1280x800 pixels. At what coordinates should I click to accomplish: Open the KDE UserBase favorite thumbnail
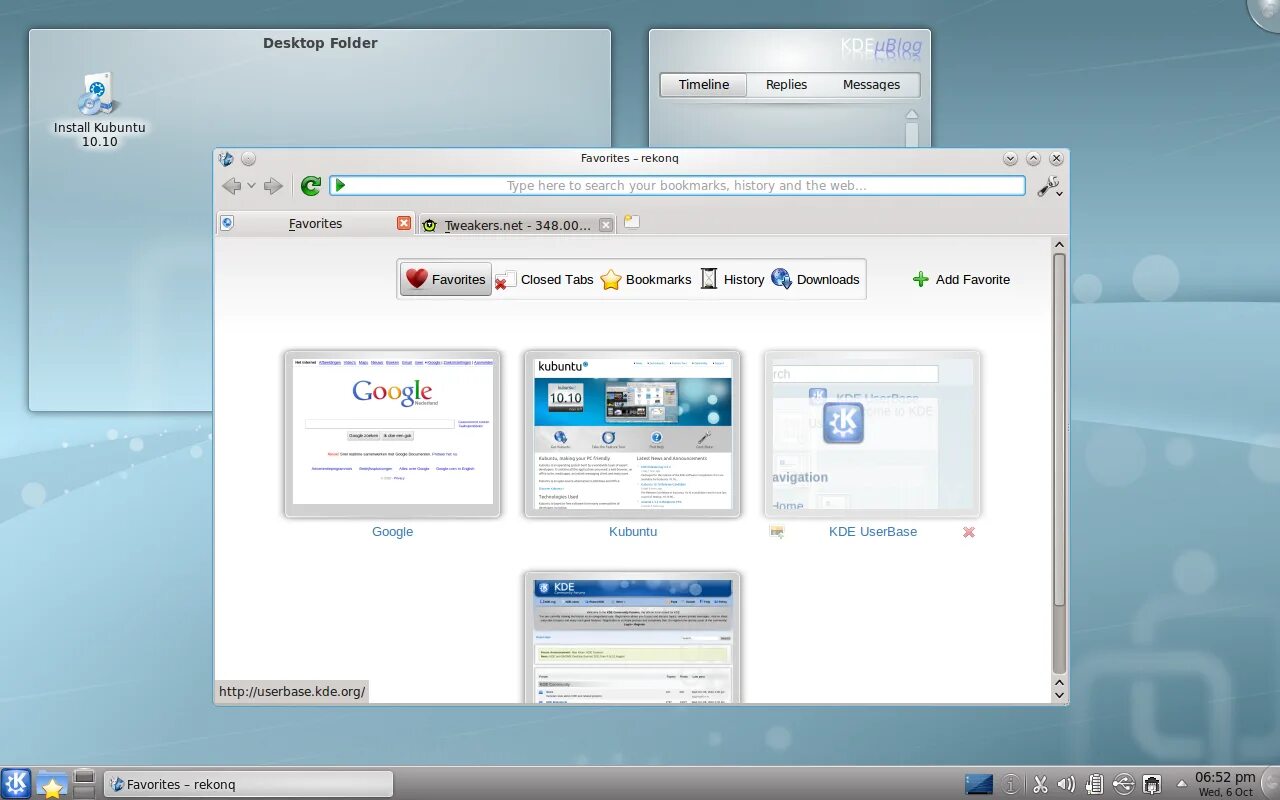click(x=872, y=433)
